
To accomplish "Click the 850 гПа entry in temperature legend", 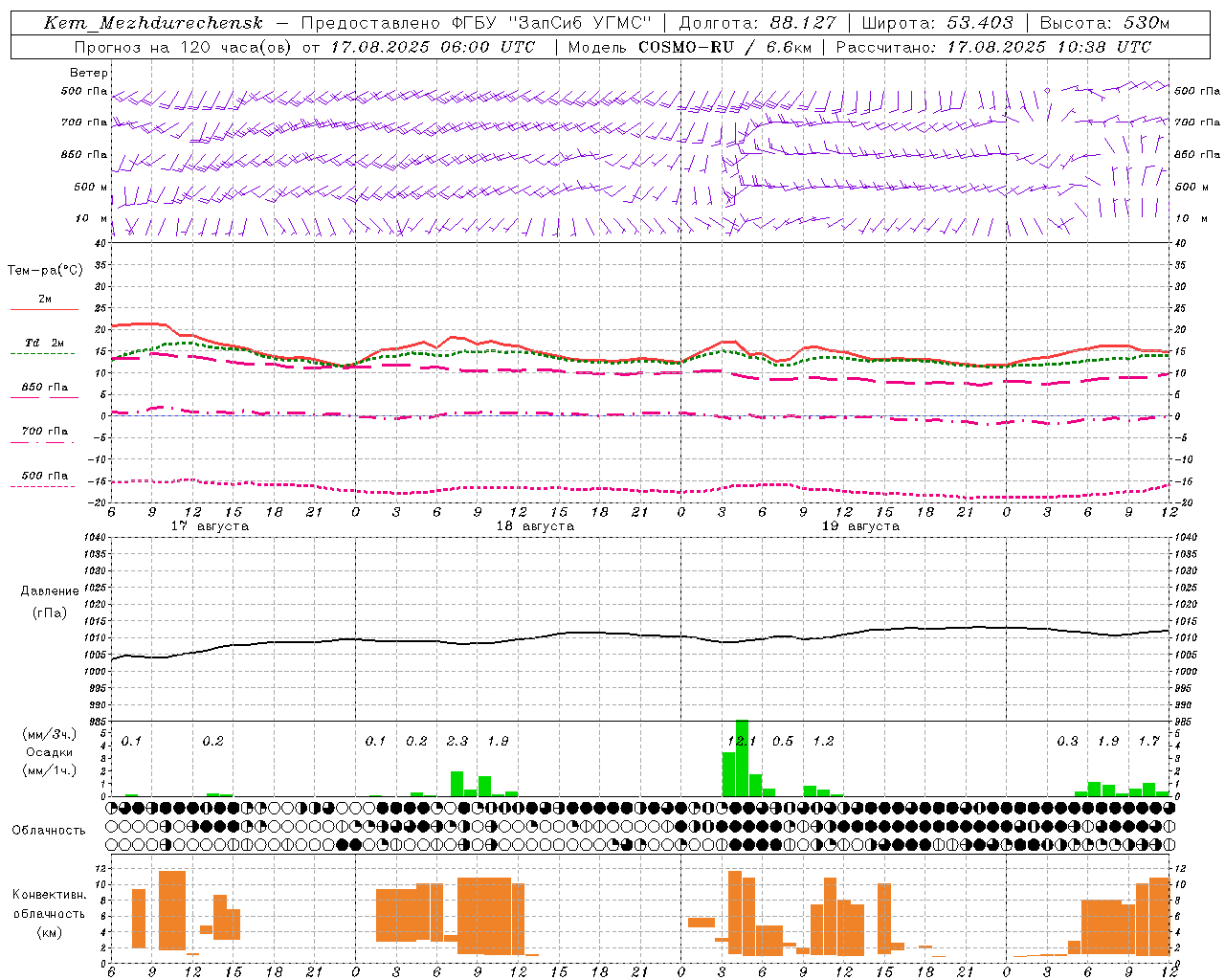I will (x=44, y=388).
